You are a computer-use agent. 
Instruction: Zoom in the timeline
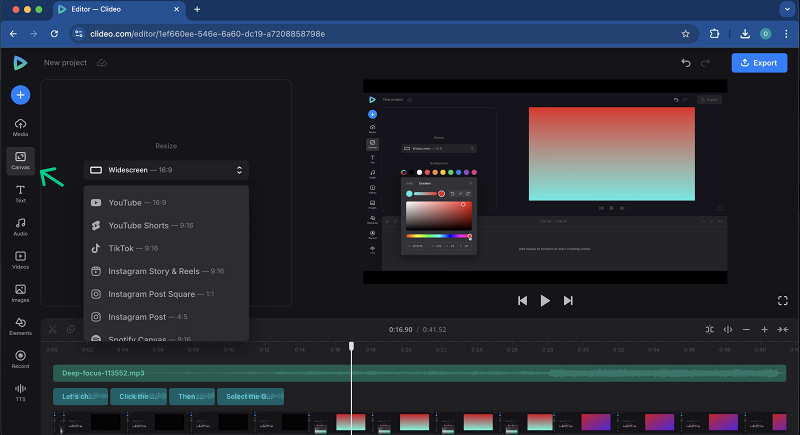pos(764,329)
